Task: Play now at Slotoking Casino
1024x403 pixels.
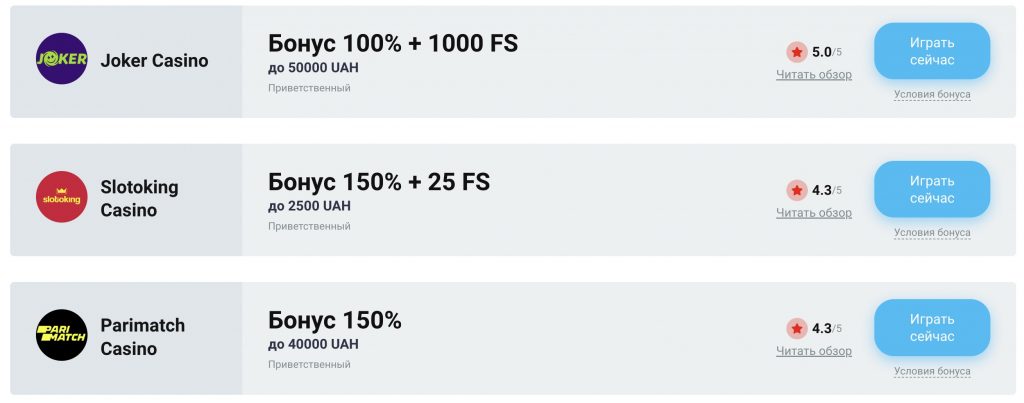Action: click(932, 189)
